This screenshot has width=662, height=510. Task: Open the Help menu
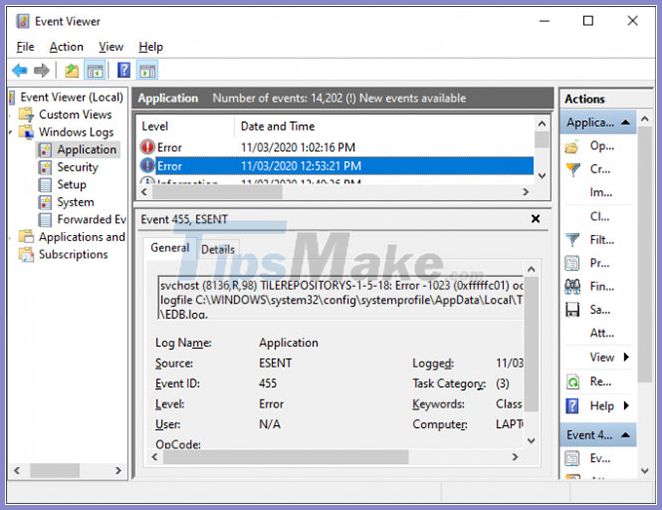click(151, 47)
